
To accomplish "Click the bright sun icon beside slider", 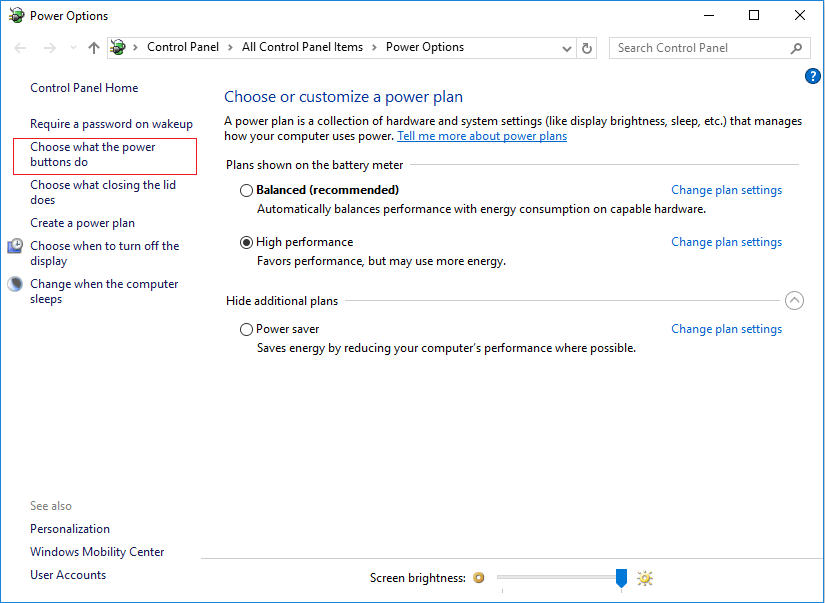I will (645, 578).
